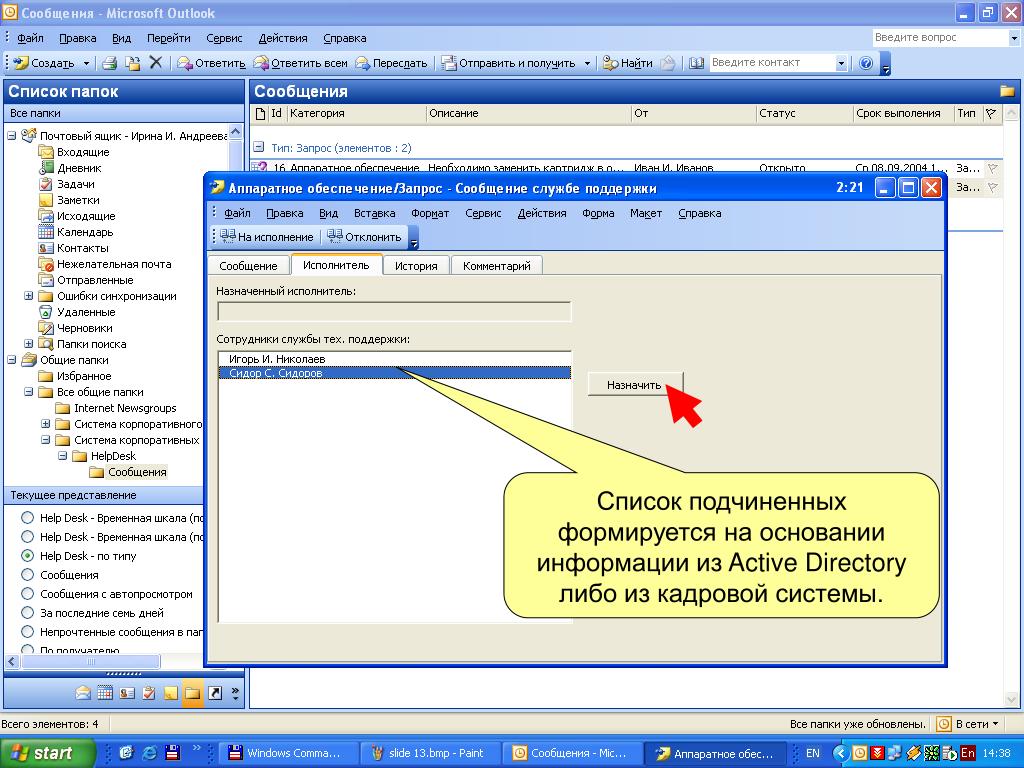Select Игорь И. Николаев in the staff list
The width and height of the screenshot is (1024, 768).
point(394,359)
